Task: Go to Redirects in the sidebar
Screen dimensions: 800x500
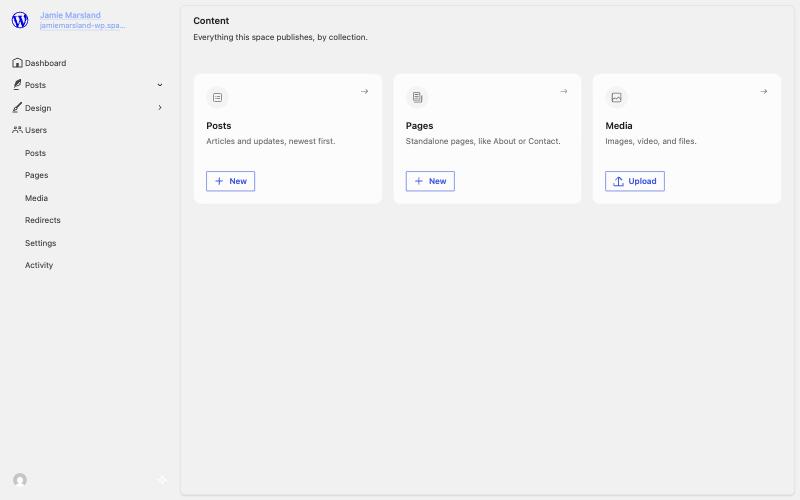Action: coord(43,220)
